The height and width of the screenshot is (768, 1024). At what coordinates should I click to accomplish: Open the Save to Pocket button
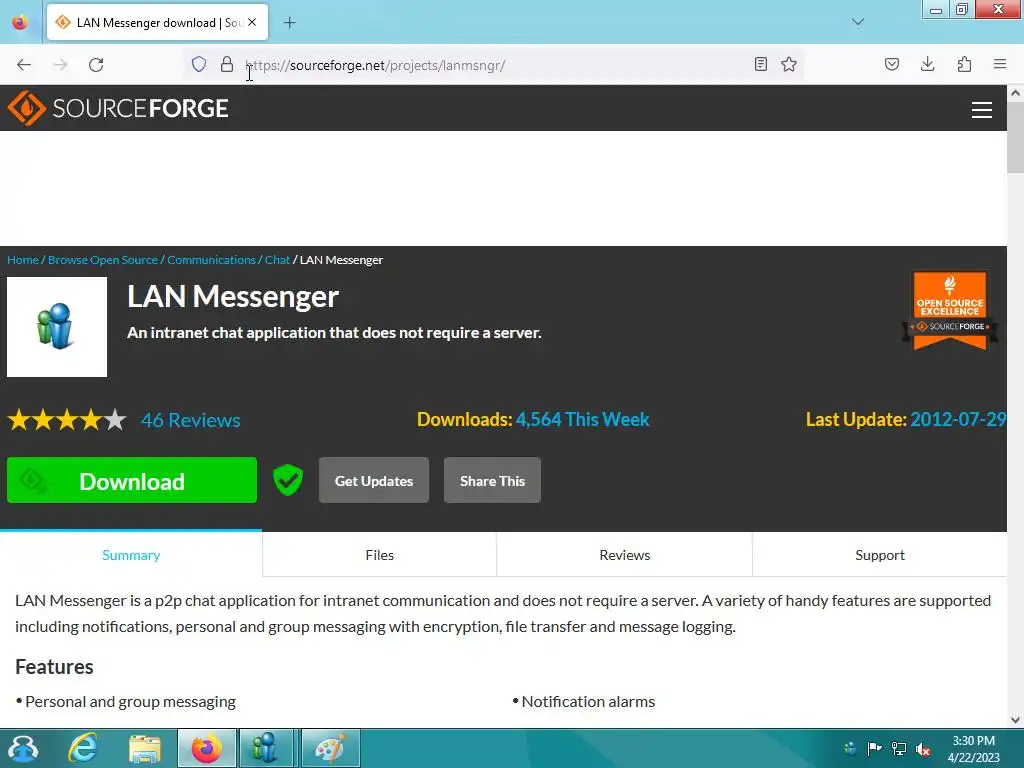click(892, 64)
